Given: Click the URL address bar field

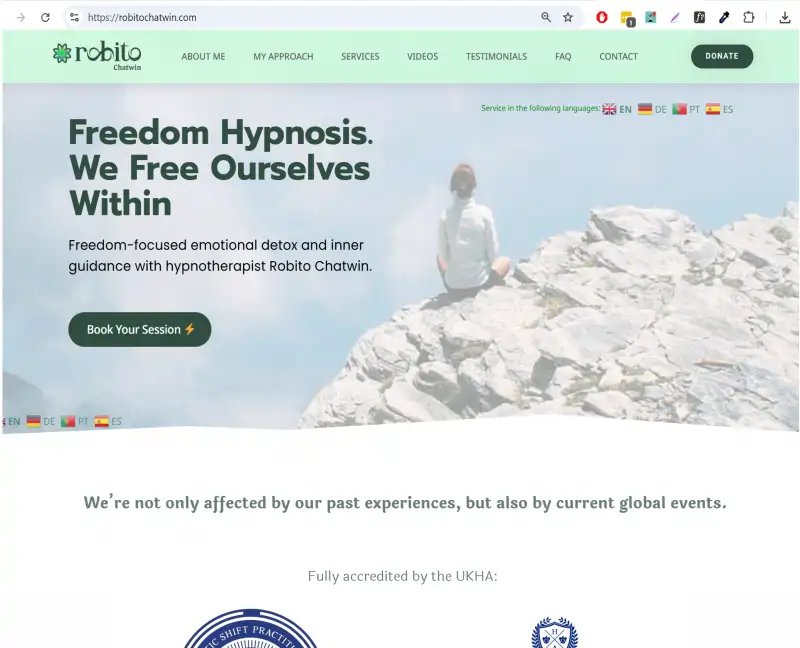Looking at the screenshot, I should click(306, 17).
